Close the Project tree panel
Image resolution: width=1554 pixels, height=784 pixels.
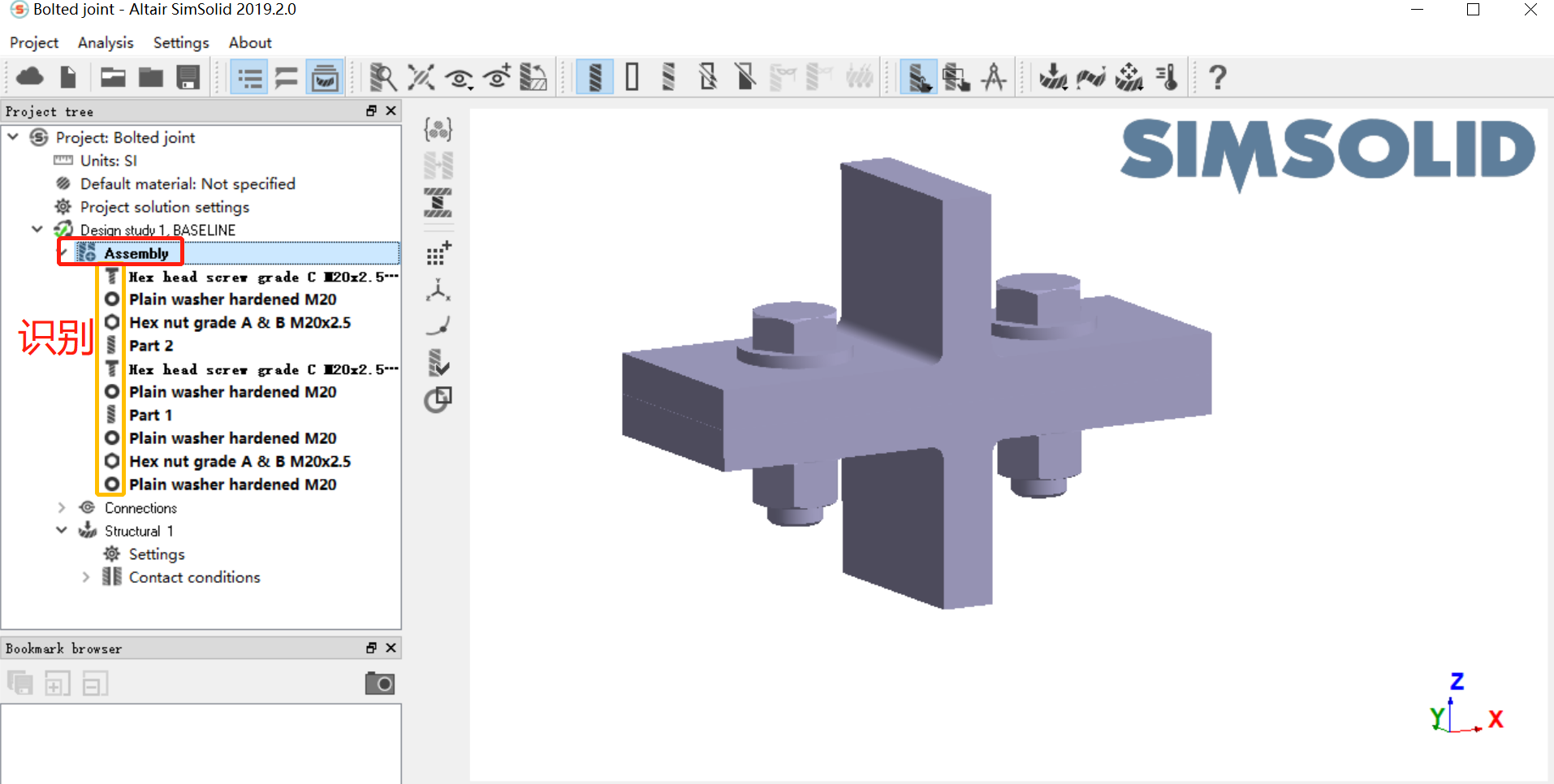point(391,111)
